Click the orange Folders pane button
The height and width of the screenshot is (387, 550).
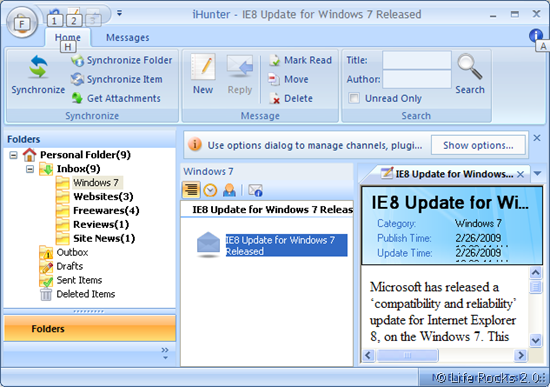(90, 328)
